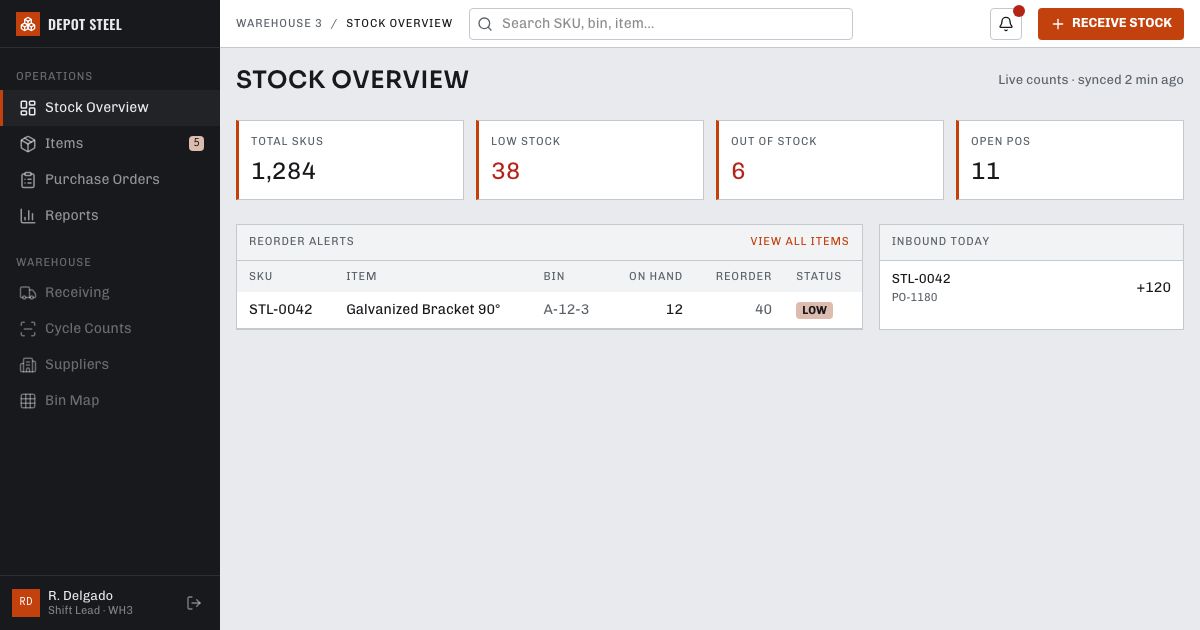The height and width of the screenshot is (630, 1200).
Task: Click the Purchase Orders clipboard icon
Action: pyautogui.click(x=28, y=180)
